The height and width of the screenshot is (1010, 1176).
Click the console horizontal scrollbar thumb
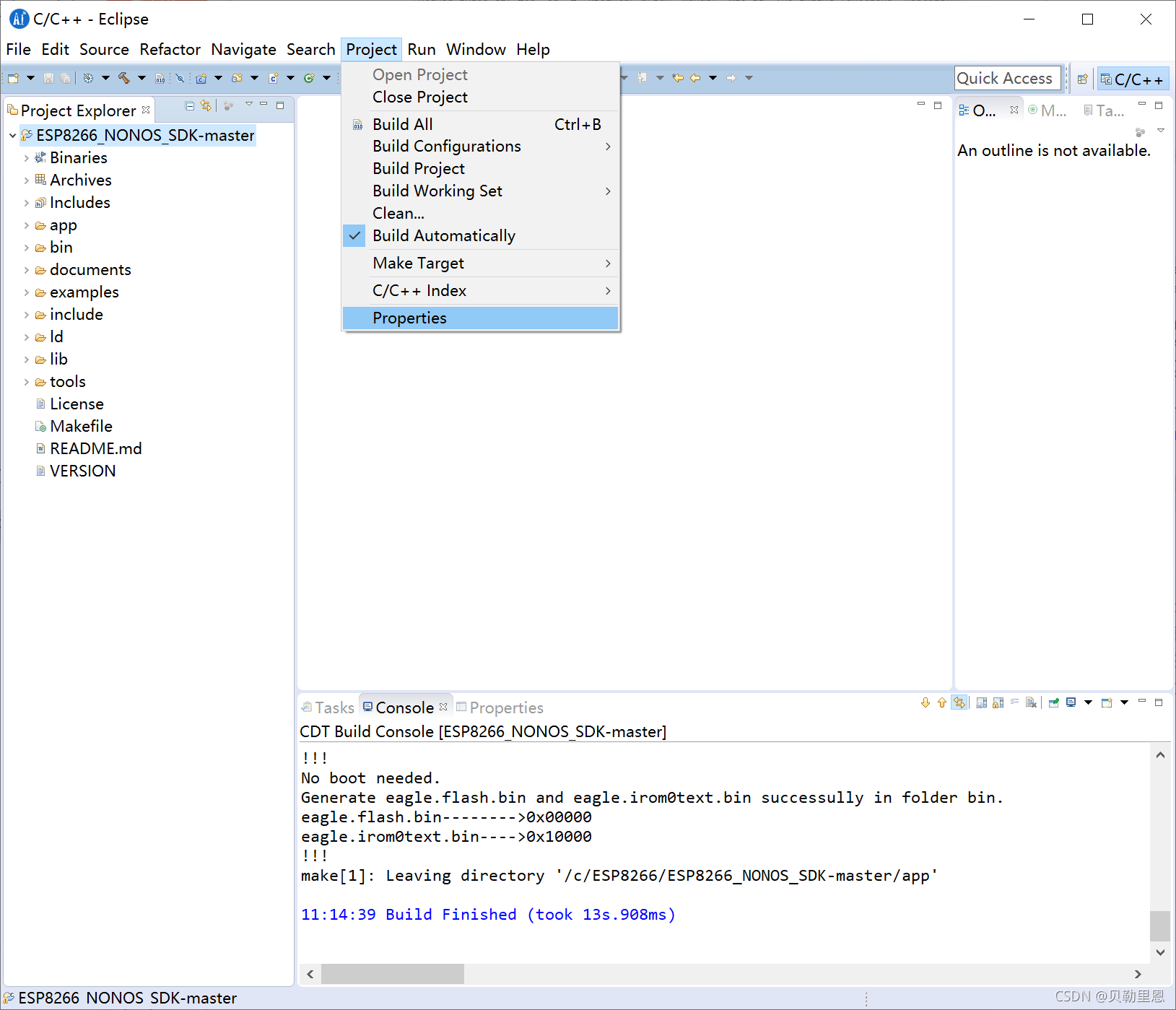[x=392, y=974]
